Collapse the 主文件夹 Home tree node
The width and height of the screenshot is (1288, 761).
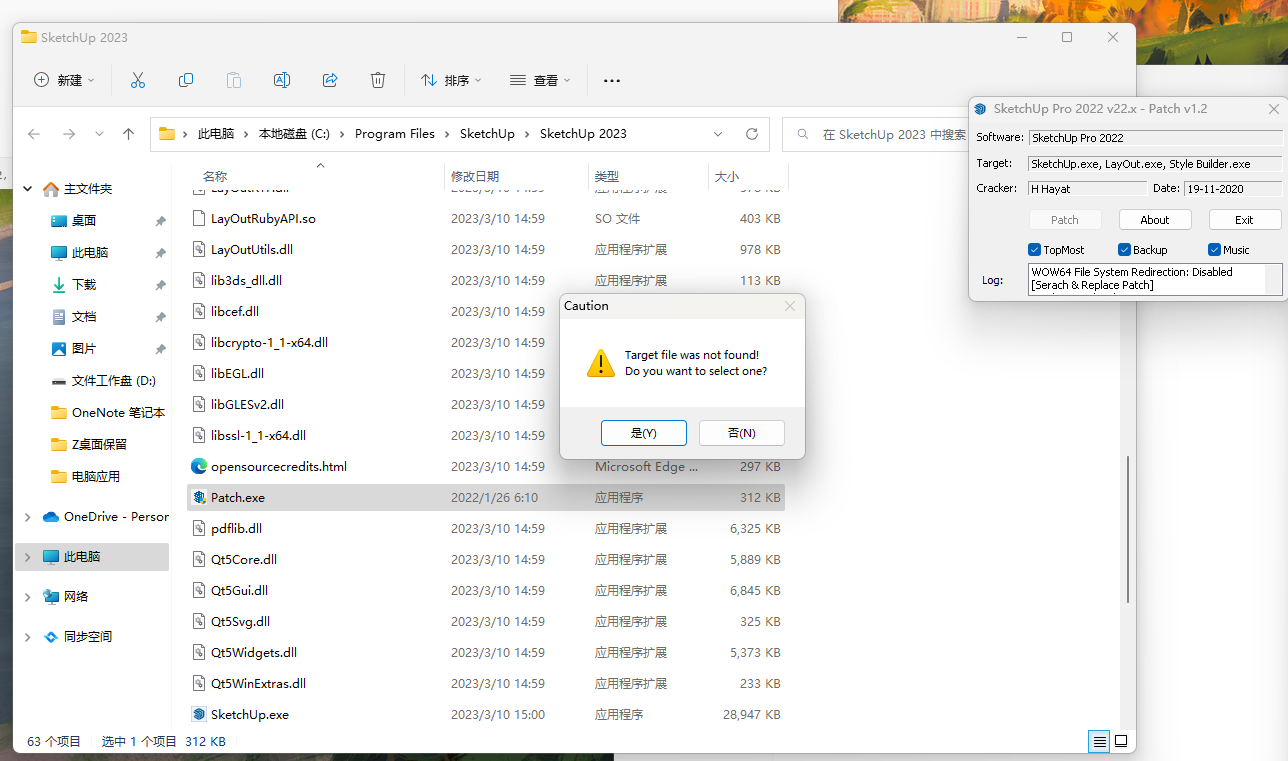click(x=27, y=189)
